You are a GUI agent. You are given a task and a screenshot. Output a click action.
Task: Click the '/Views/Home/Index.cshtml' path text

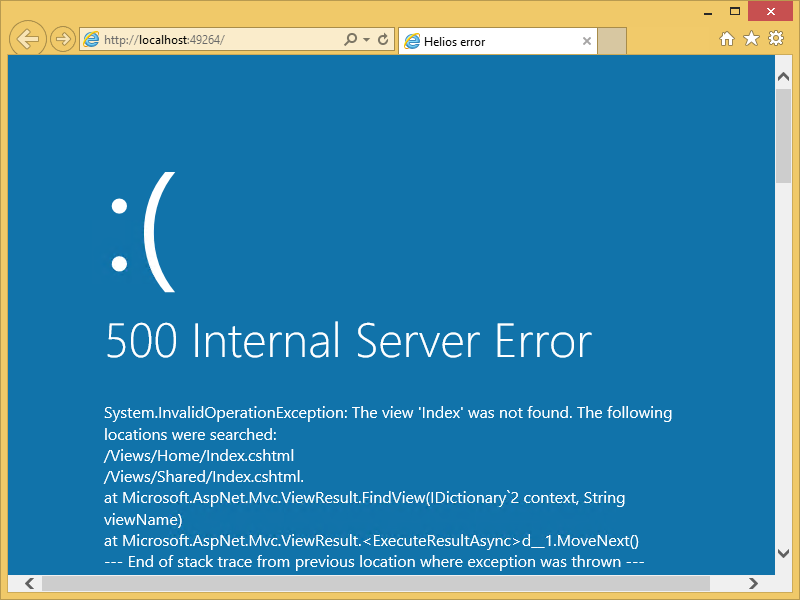pos(199,456)
